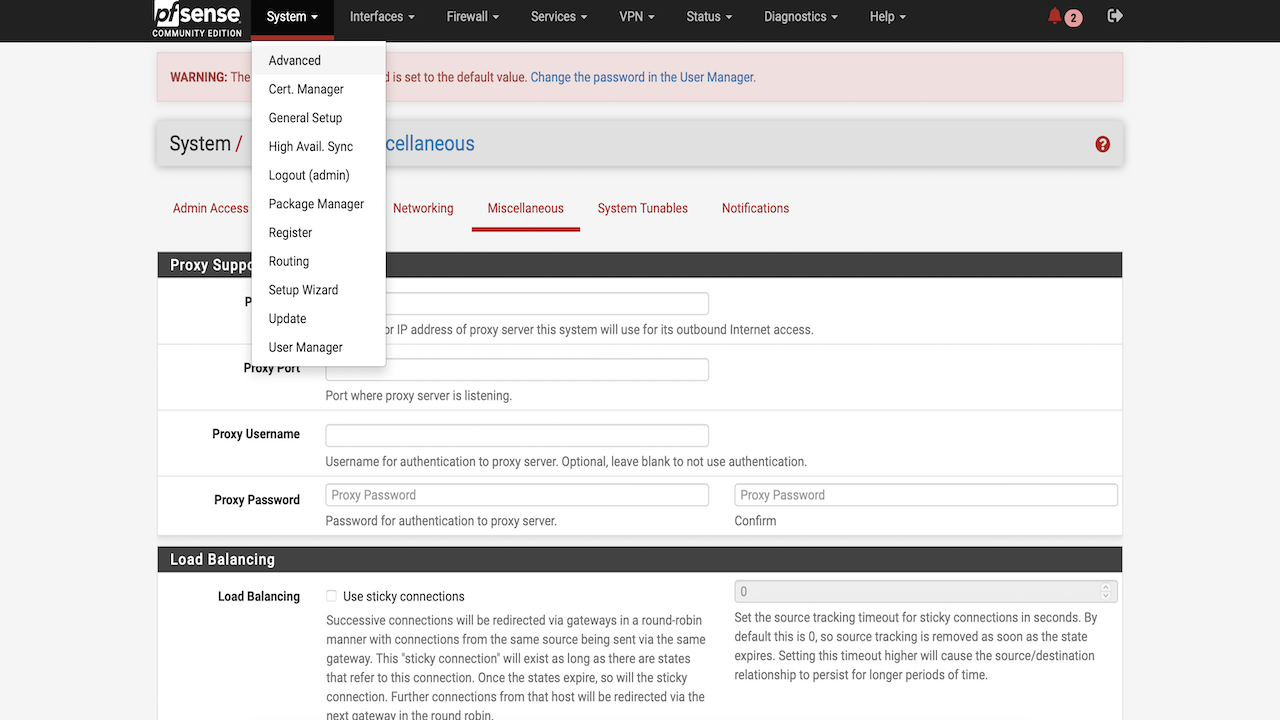Collapse the System dropdown menu
The image size is (1280, 720).
click(x=292, y=17)
